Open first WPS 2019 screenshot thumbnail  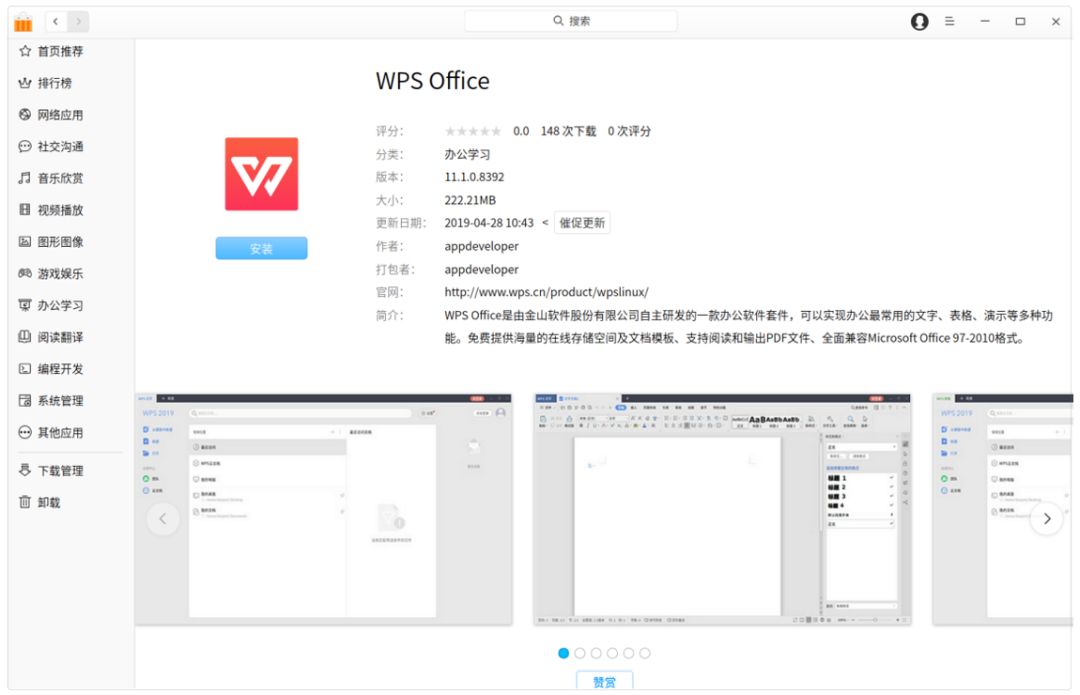324,509
